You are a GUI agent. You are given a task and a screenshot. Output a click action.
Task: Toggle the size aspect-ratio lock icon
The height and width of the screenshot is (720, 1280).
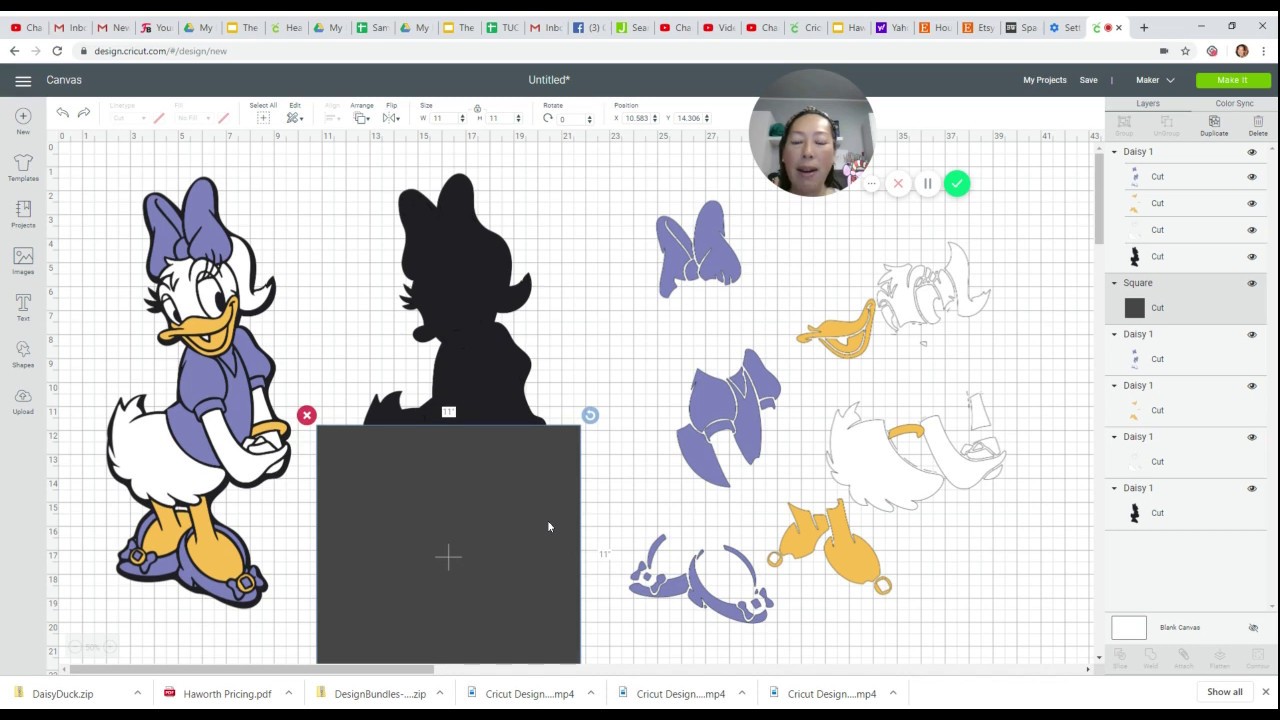(477, 109)
